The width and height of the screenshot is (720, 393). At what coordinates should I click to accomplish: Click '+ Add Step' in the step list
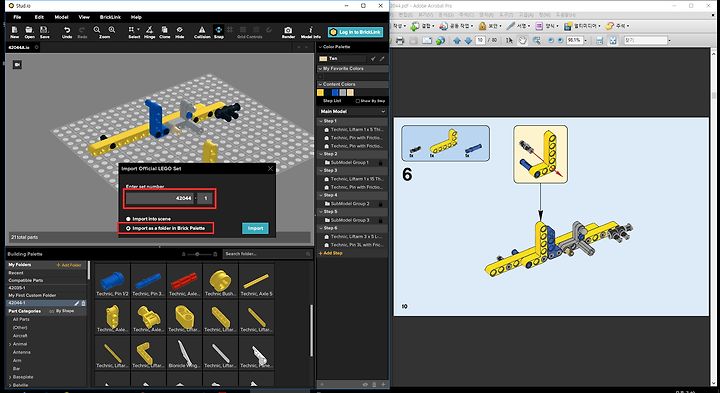tap(331, 253)
